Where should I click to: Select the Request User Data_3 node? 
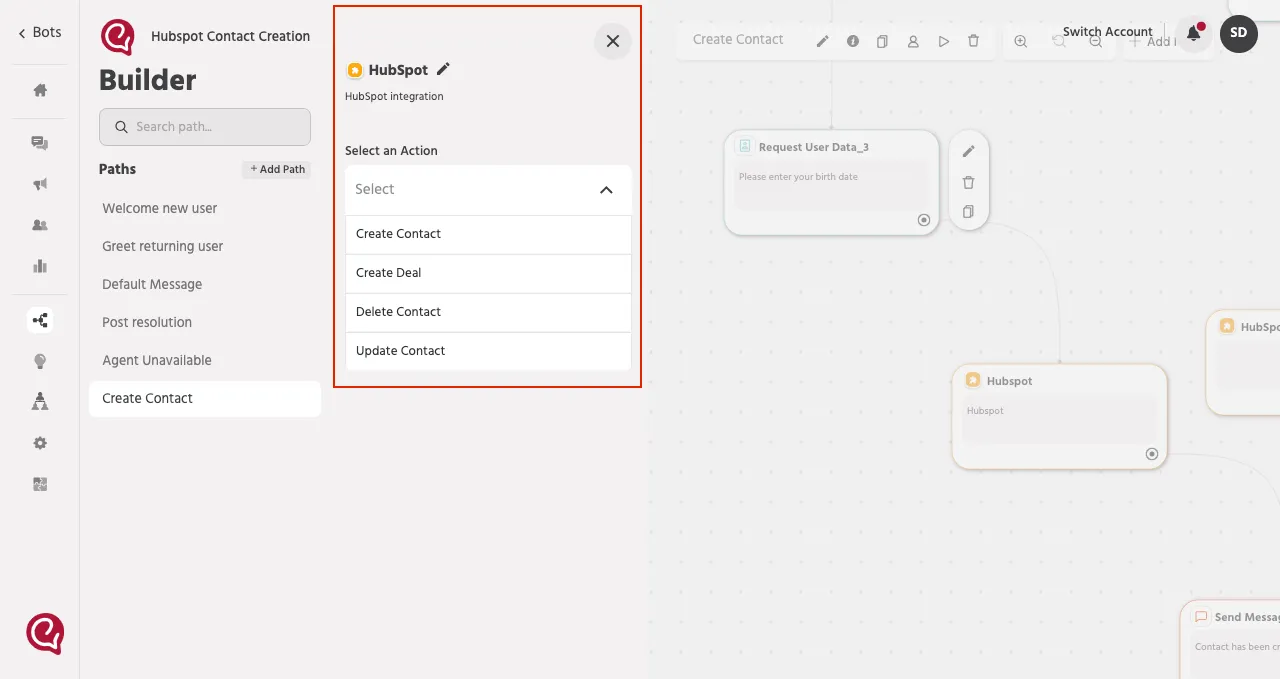tap(832, 183)
